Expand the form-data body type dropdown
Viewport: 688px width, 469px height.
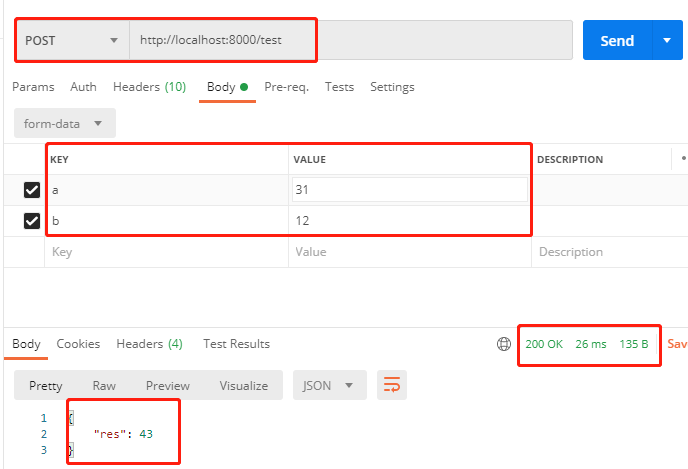click(x=65, y=123)
